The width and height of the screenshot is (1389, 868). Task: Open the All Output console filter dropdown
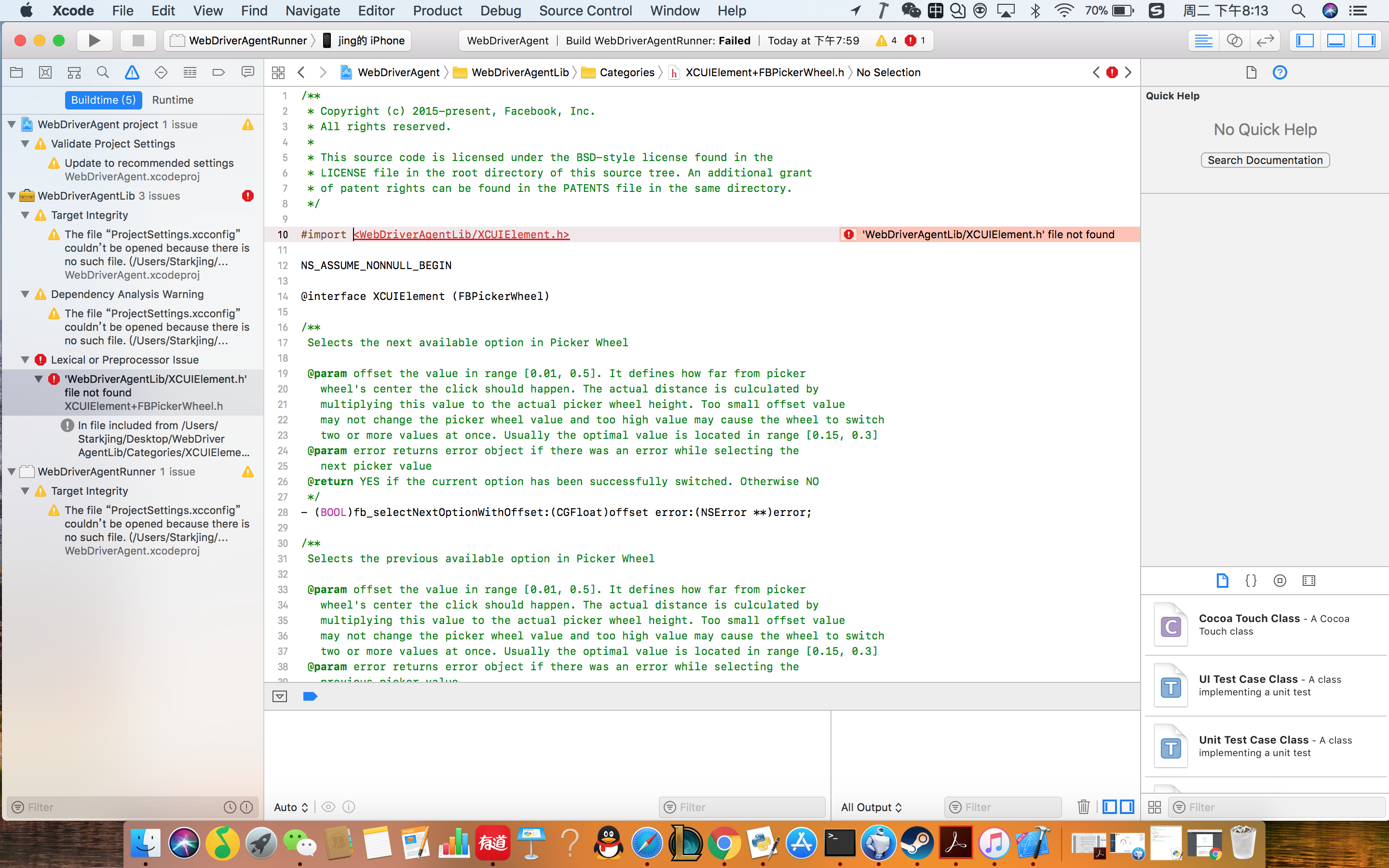pos(872,807)
